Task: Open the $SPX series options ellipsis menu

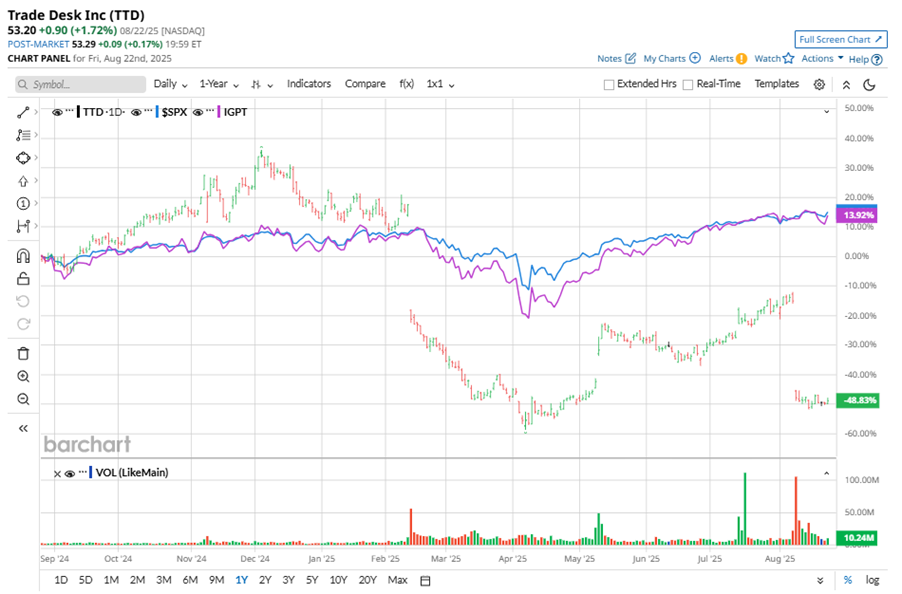Action: click(148, 111)
